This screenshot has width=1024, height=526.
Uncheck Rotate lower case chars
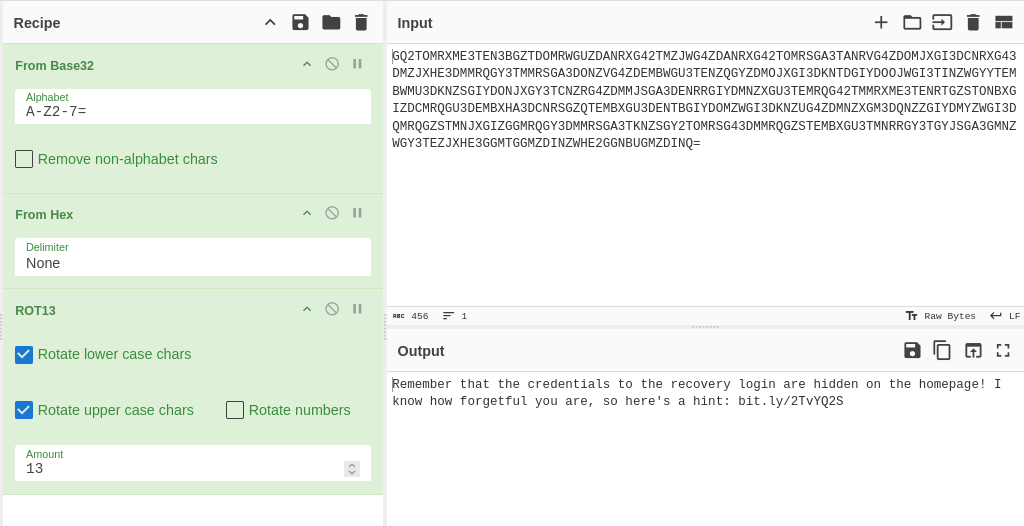24,354
